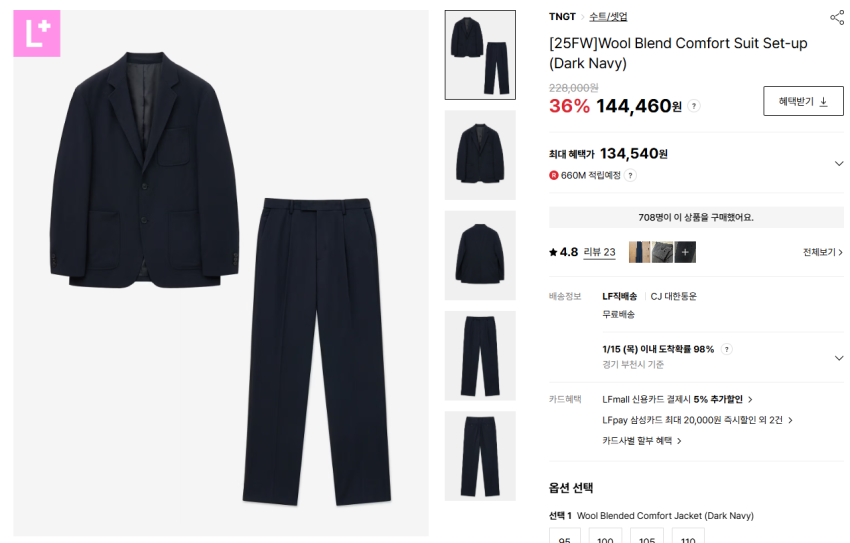The width and height of the screenshot is (850, 543).
Task: Select the jacket back view thumbnail
Action: point(480,255)
